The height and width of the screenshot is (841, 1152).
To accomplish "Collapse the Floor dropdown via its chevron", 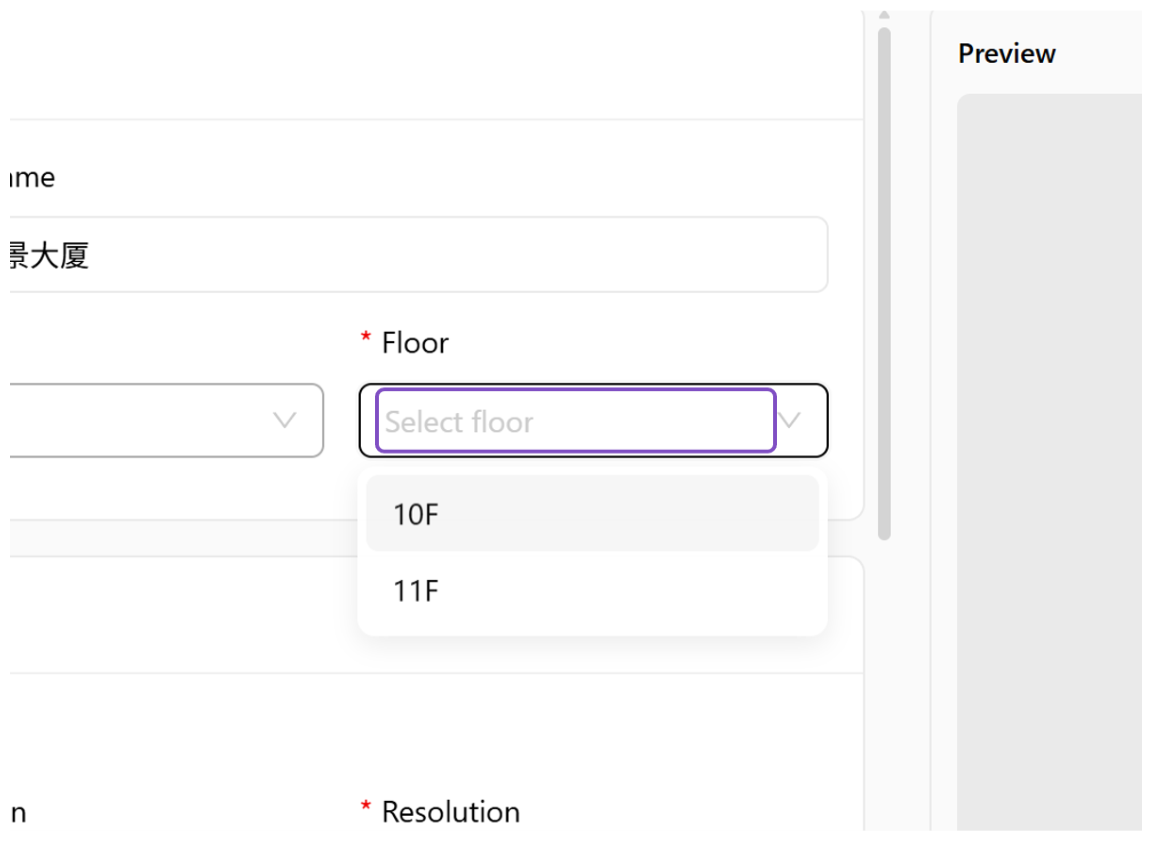I will pyautogui.click(x=789, y=420).
